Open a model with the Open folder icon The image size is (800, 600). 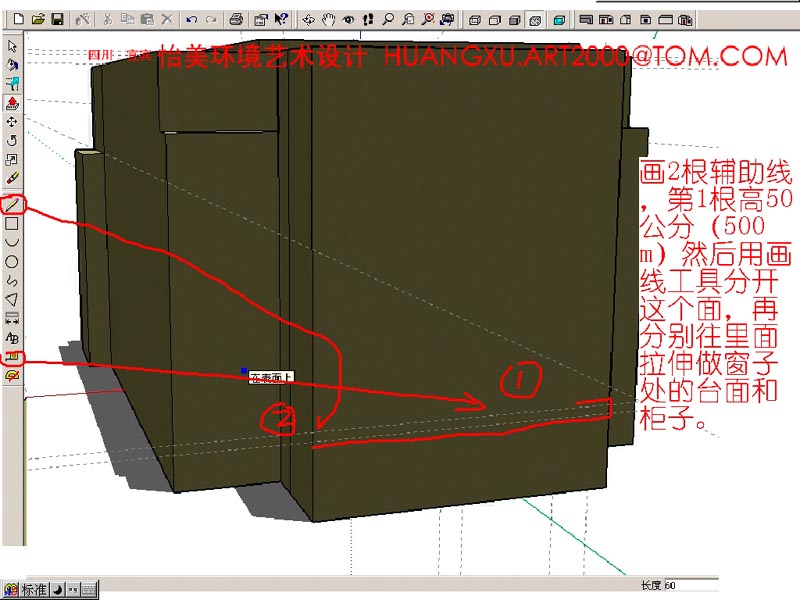pyautogui.click(x=38, y=19)
